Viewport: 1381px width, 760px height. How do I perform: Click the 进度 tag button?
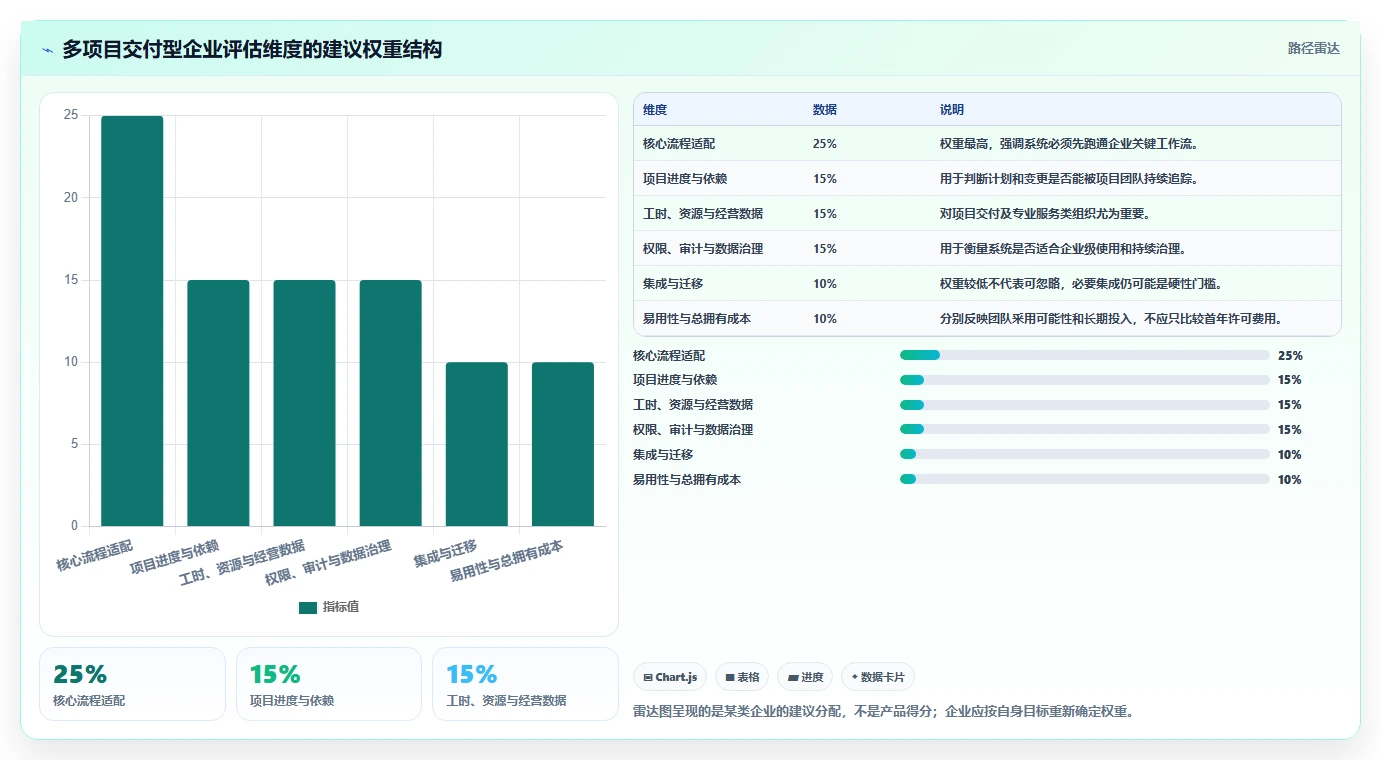(x=805, y=677)
